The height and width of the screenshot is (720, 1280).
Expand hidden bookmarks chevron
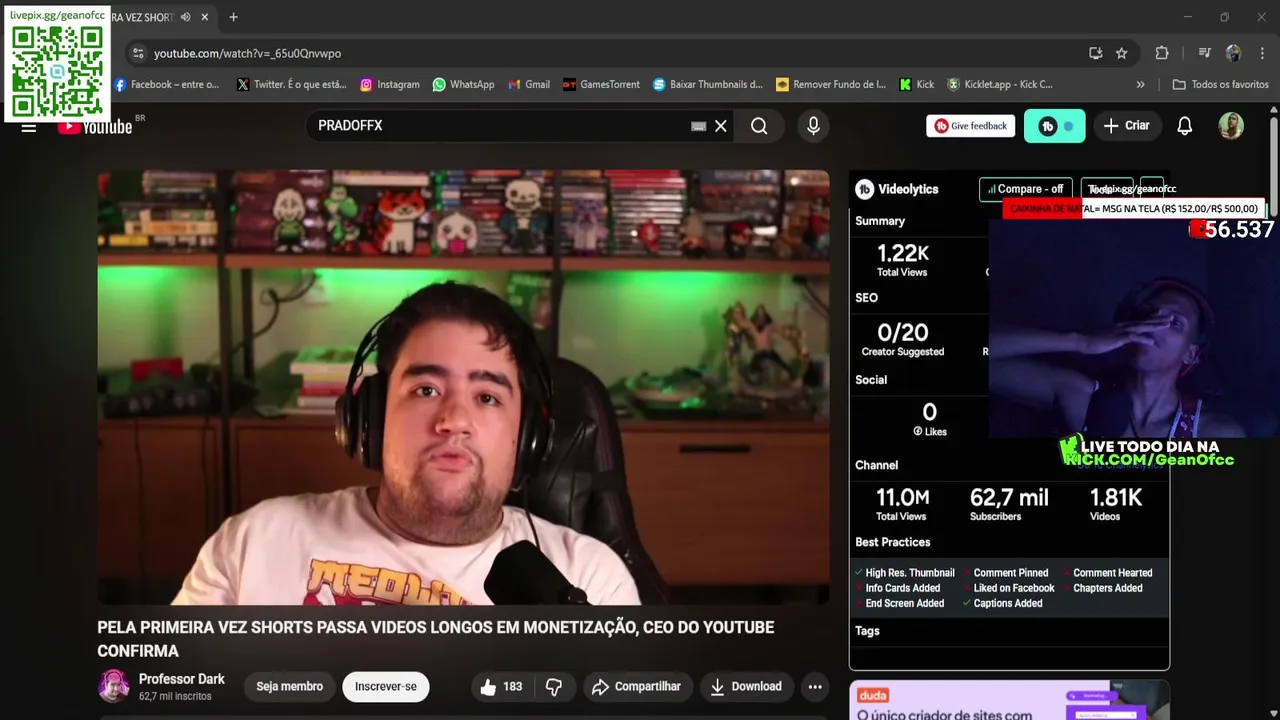pyautogui.click(x=1140, y=85)
